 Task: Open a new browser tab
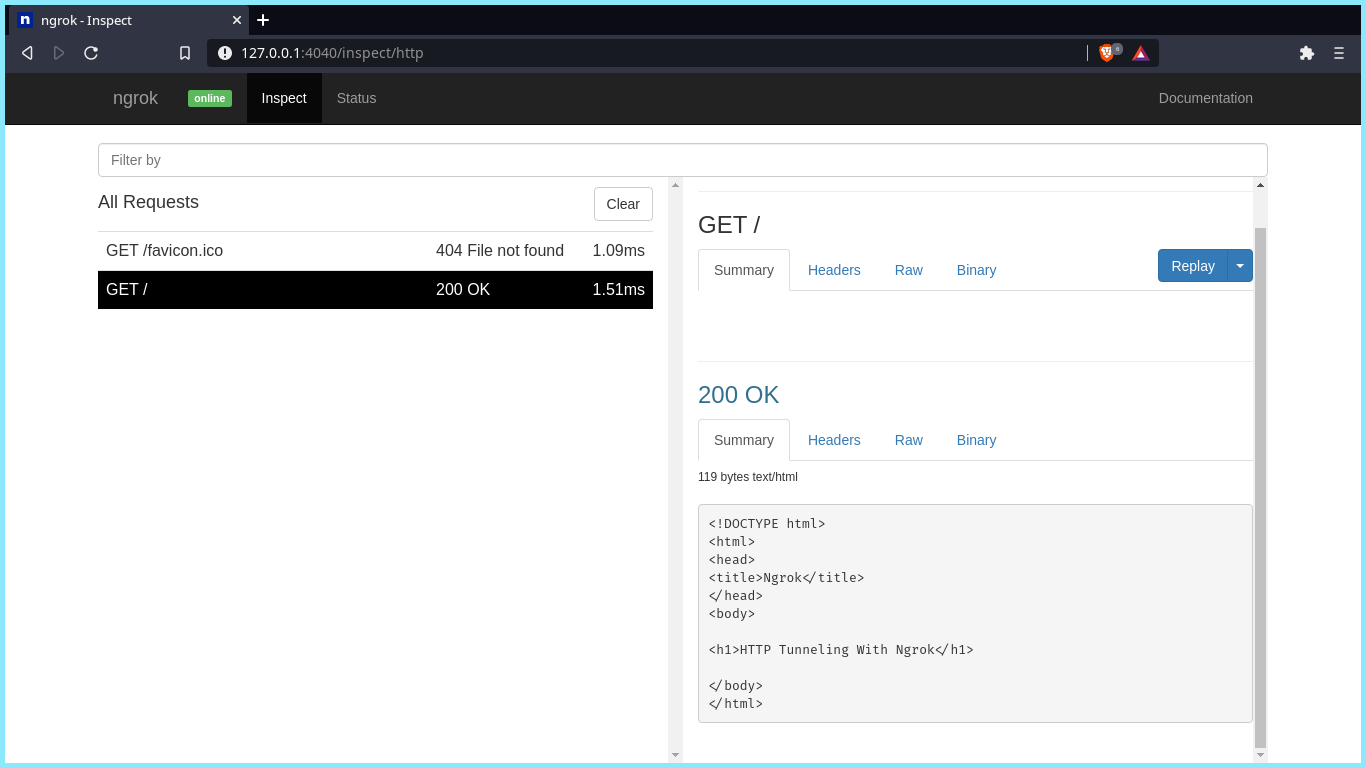tap(263, 20)
